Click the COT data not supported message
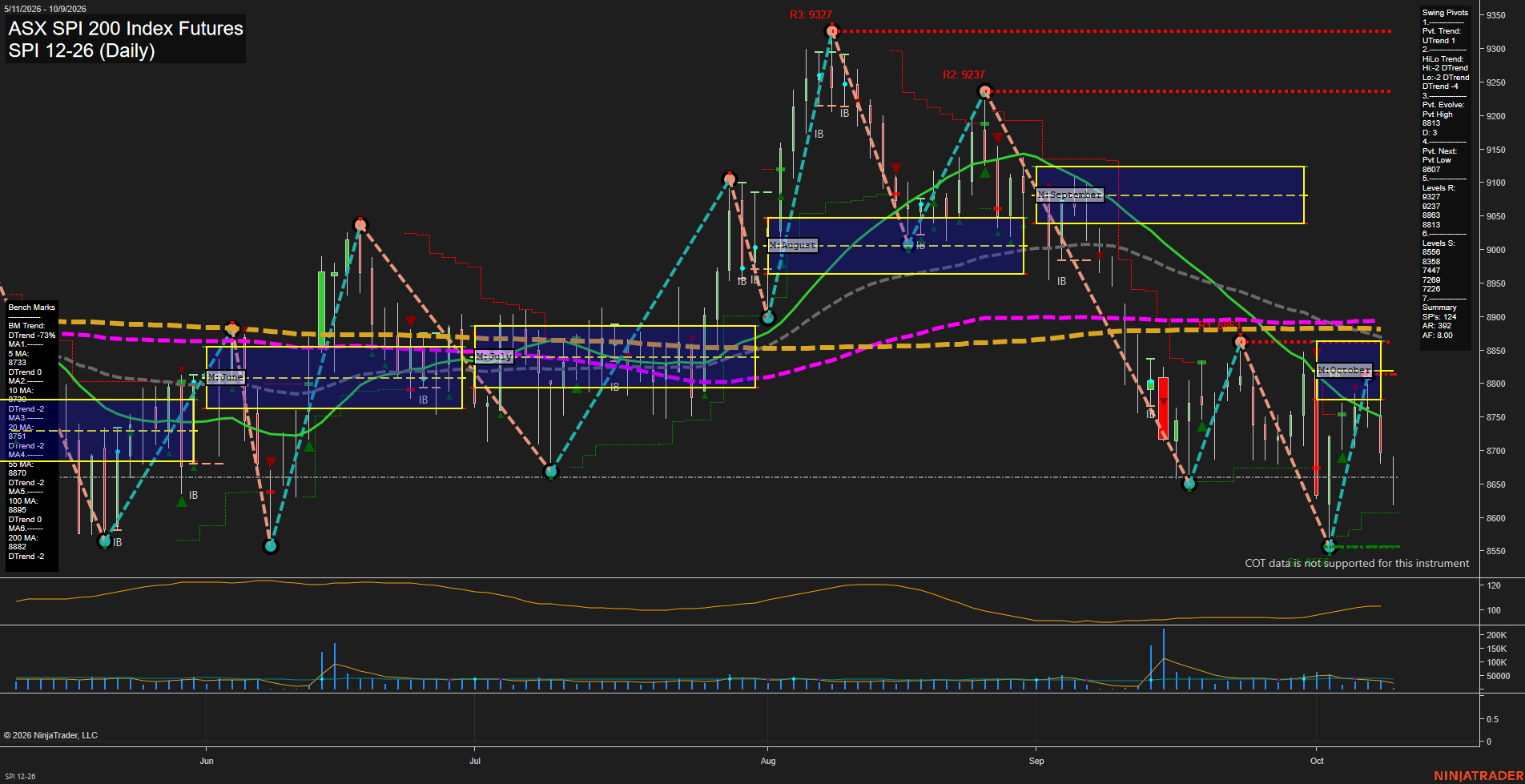 coord(1357,563)
